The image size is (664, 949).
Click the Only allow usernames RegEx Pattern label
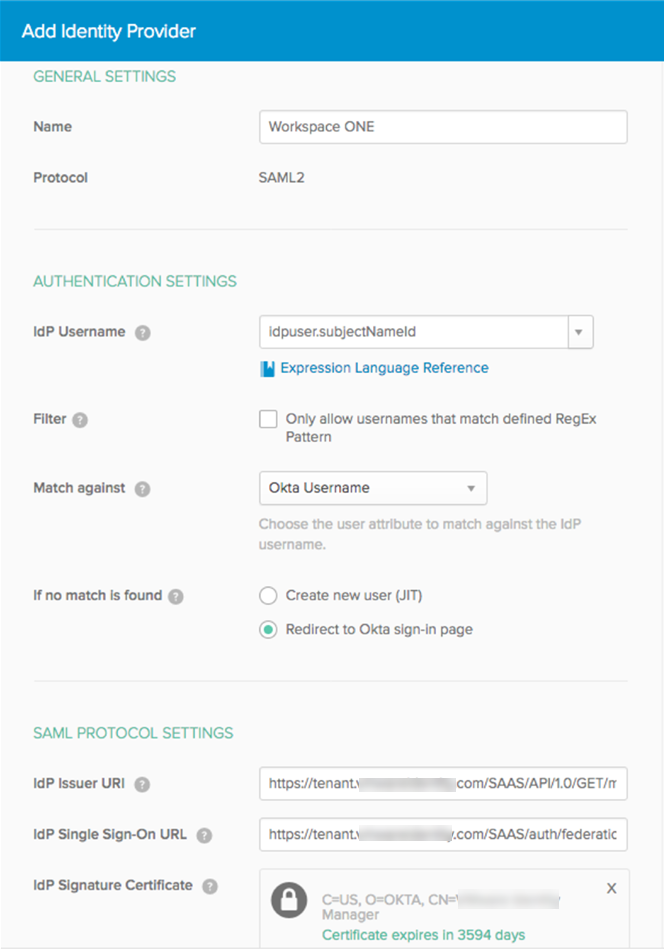441,428
